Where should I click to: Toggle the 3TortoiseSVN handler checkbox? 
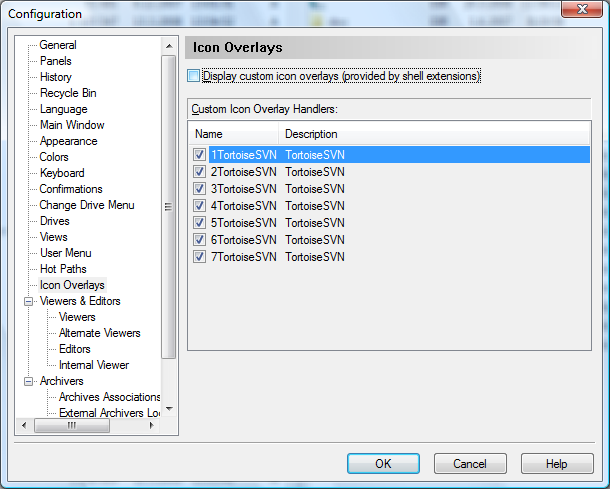[199, 189]
